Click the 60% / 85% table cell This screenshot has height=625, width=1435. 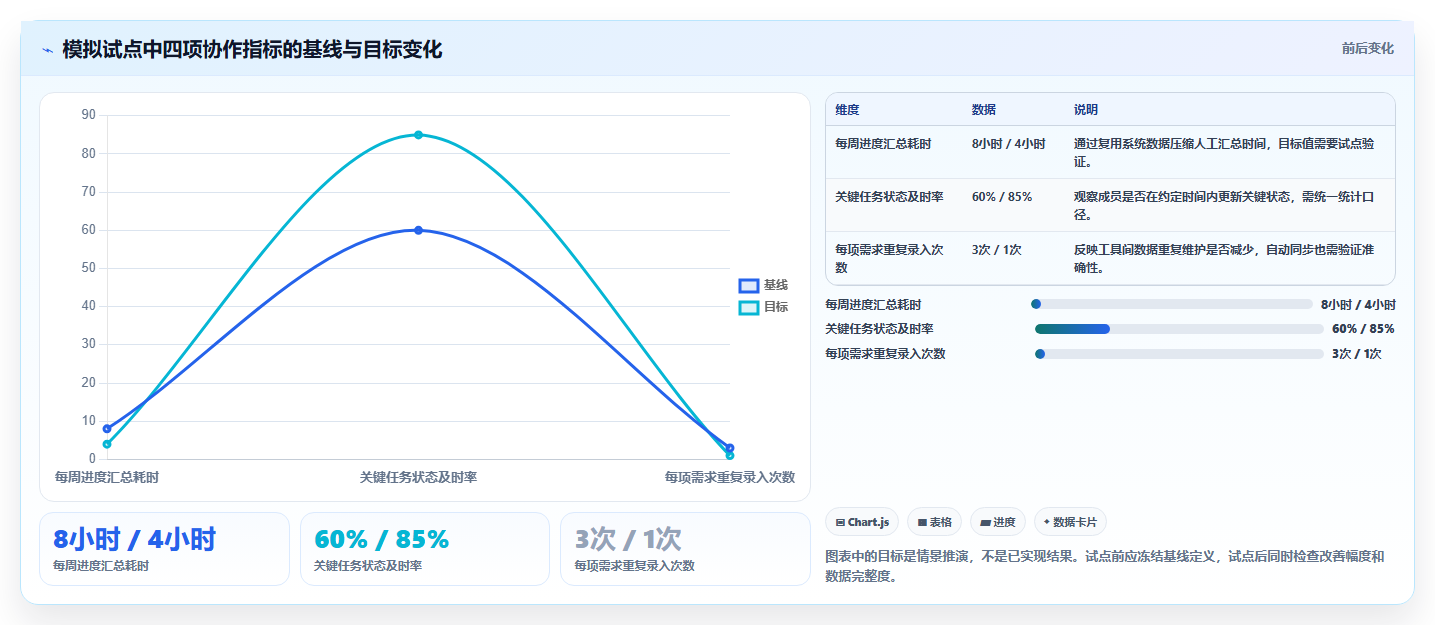(x=1002, y=197)
